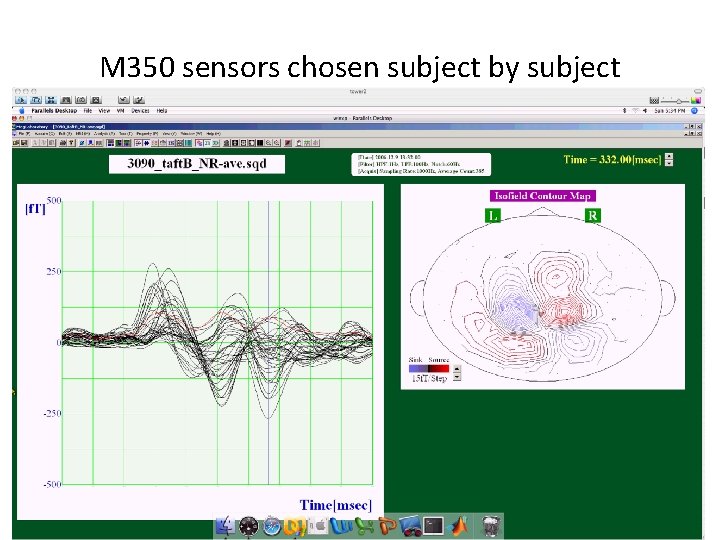Launch MATLAB from the Dock
720x540 pixels.
[458, 526]
